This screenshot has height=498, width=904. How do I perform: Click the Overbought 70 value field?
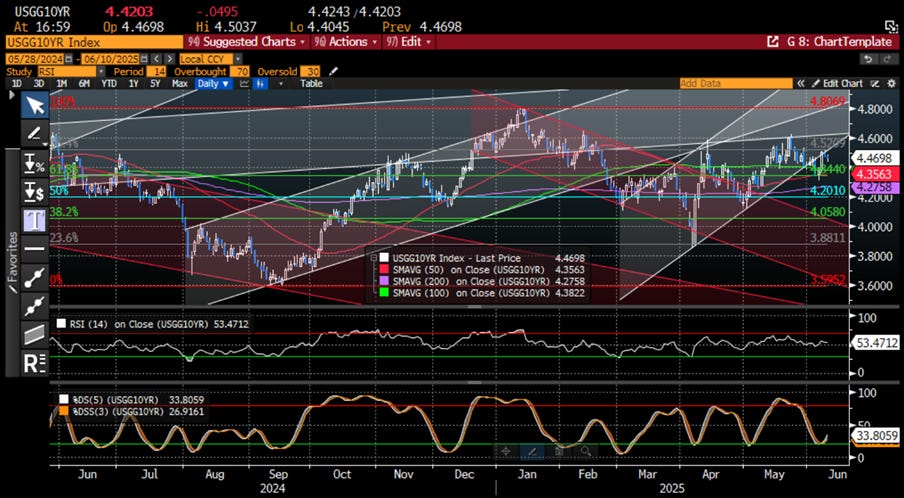coord(240,71)
